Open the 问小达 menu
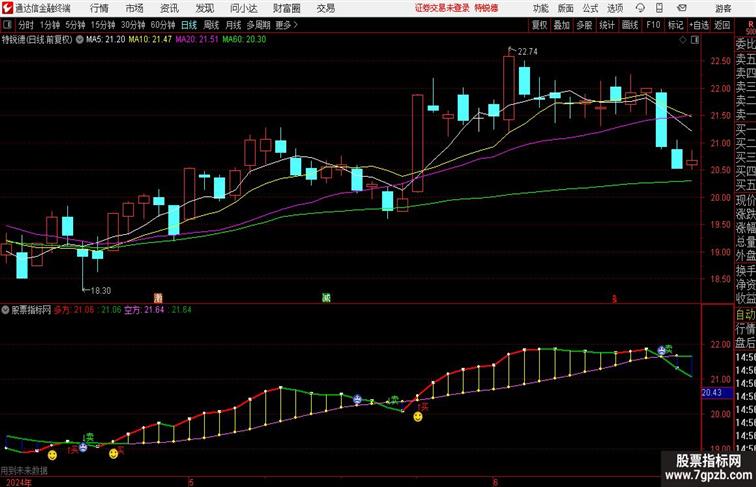This screenshot has width=756, height=487. (243, 8)
